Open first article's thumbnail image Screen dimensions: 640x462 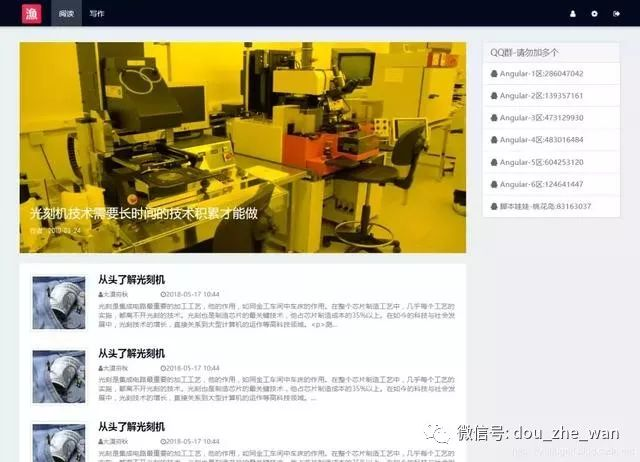tap(59, 303)
